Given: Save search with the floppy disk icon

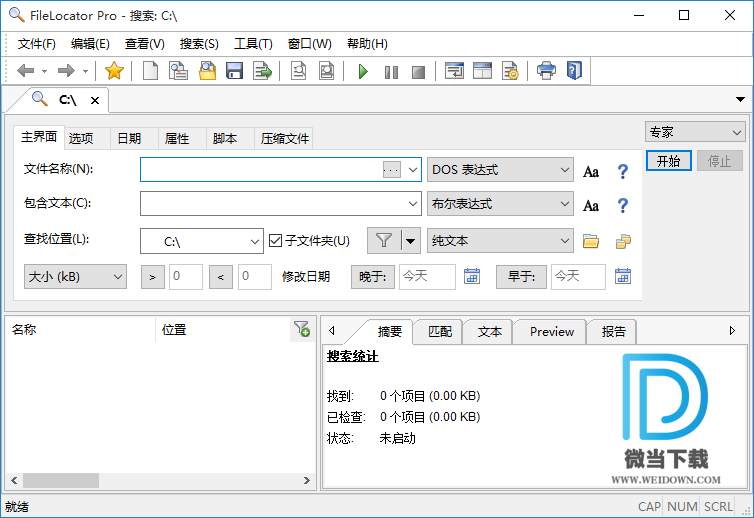Looking at the screenshot, I should (x=235, y=71).
